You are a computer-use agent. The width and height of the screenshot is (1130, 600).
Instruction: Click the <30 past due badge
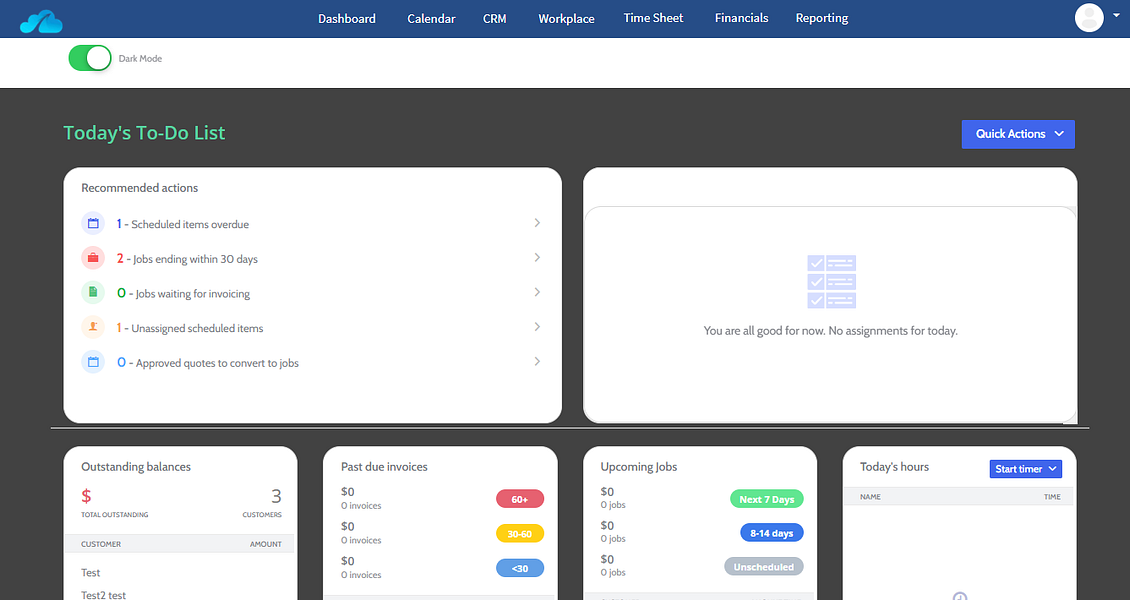[520, 568]
